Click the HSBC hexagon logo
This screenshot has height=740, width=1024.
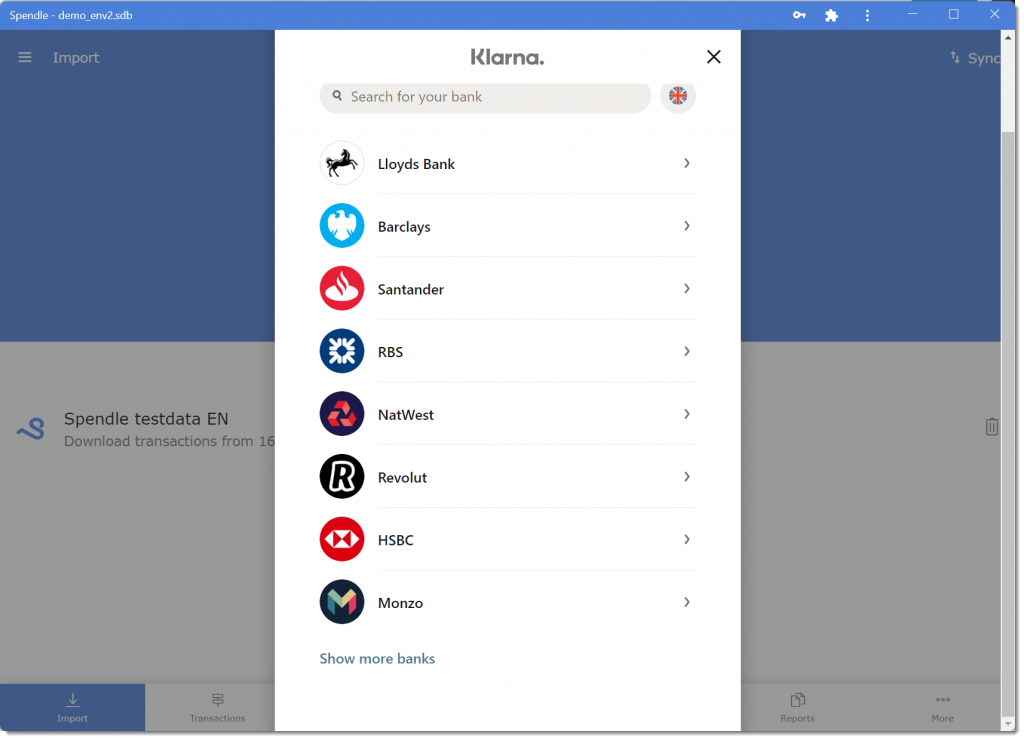(x=342, y=539)
